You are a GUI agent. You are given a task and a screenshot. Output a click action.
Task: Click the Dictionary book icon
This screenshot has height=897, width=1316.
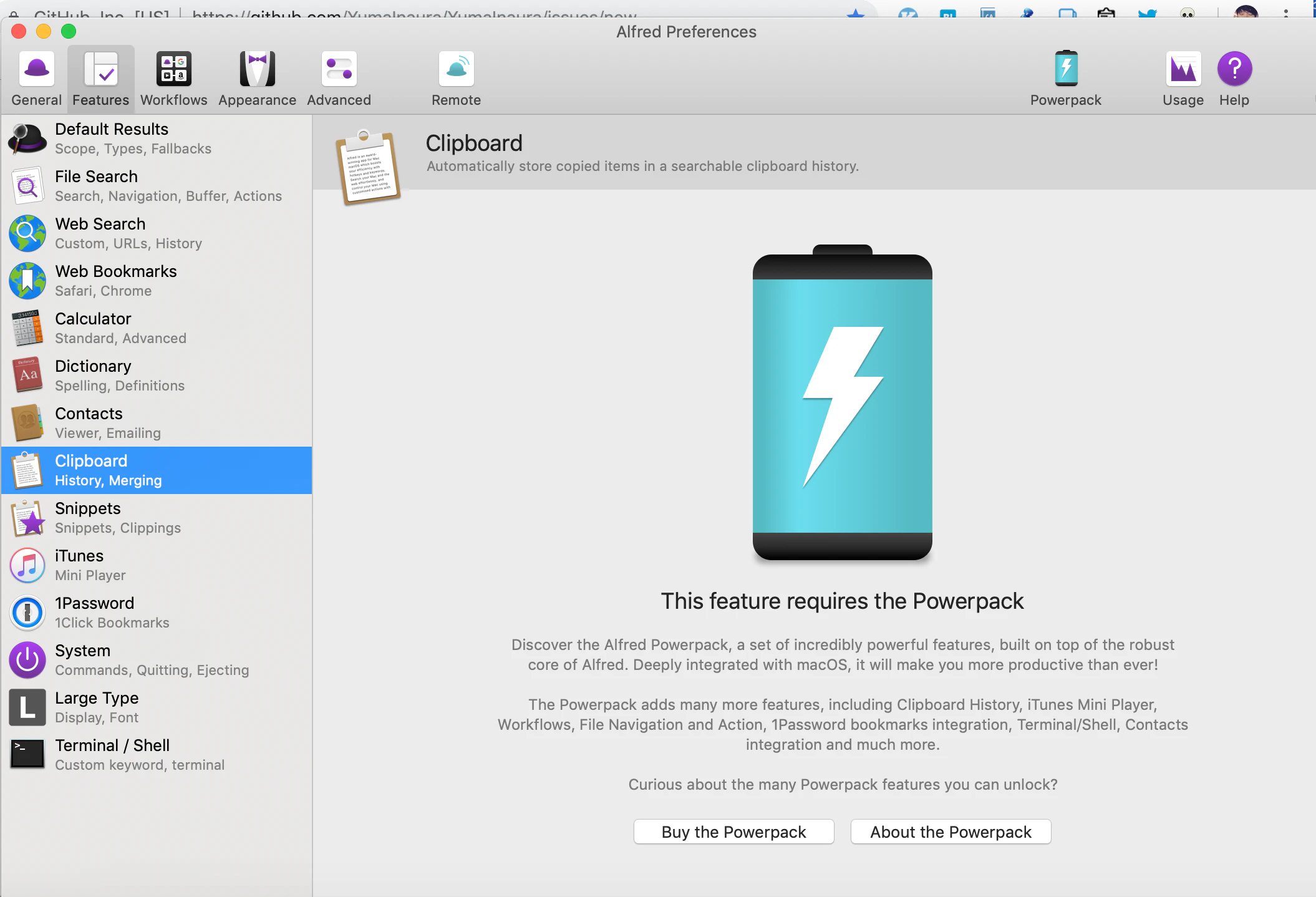click(27, 376)
